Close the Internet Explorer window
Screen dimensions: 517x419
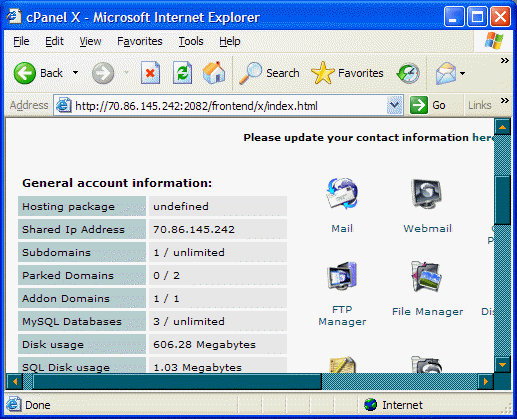(x=500, y=17)
